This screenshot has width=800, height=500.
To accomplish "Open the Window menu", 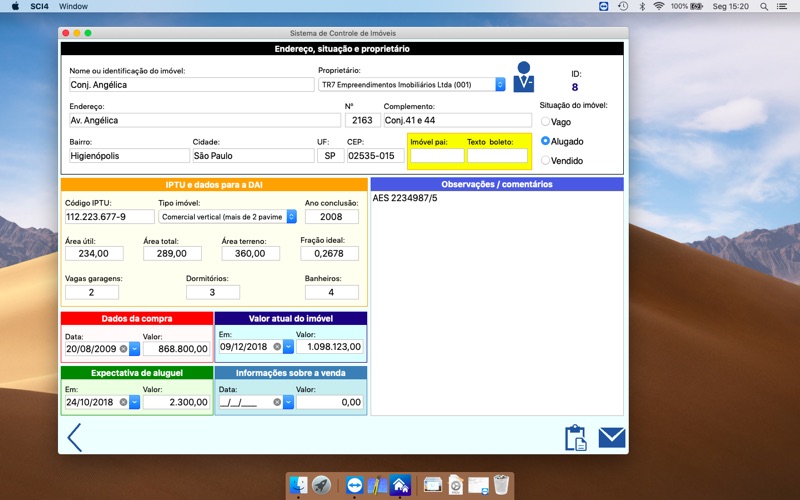I will (x=73, y=6).
